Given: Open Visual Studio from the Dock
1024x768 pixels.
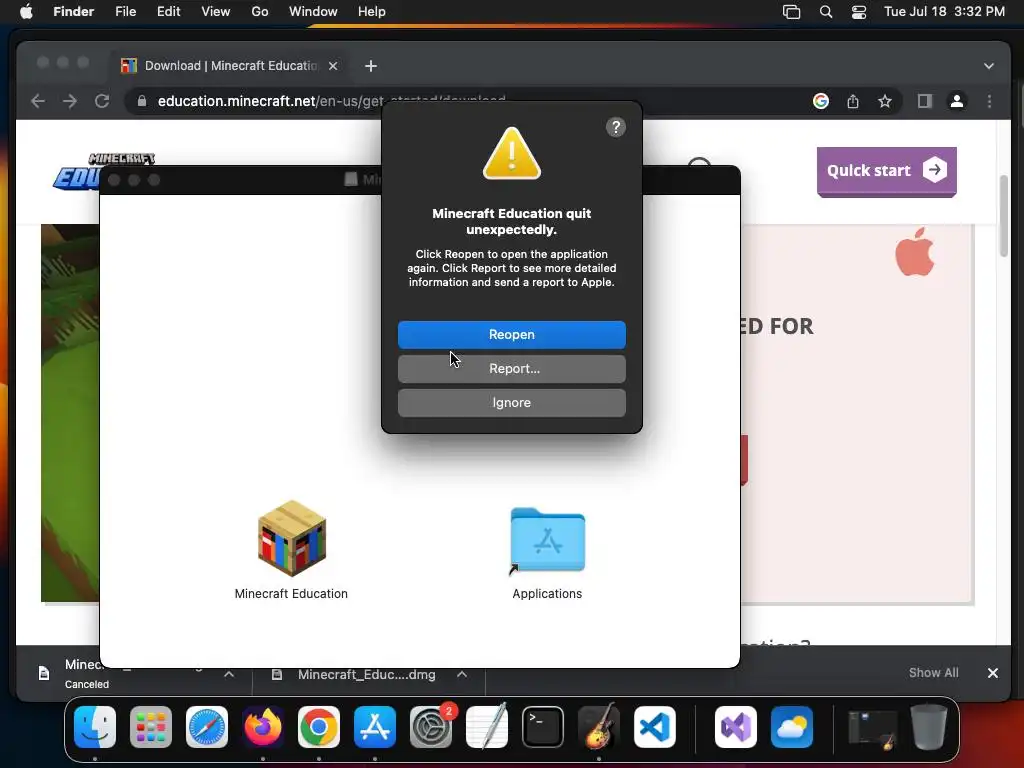Looking at the screenshot, I should (x=736, y=726).
